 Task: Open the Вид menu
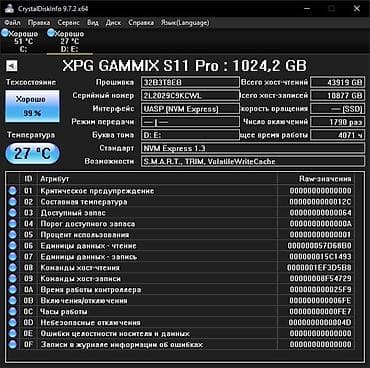coord(93,23)
